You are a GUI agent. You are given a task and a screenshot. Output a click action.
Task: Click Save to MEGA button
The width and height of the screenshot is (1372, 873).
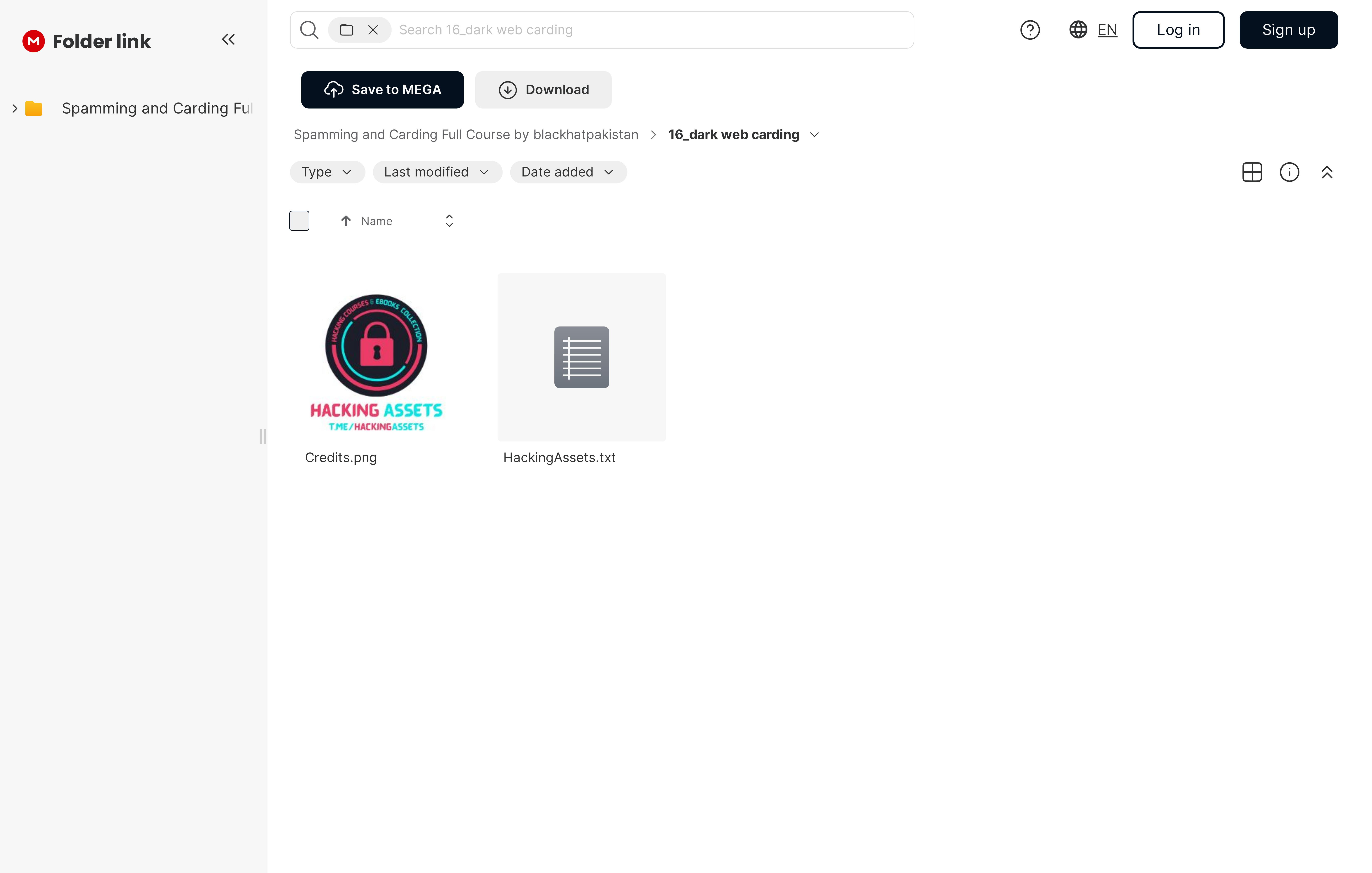tap(382, 89)
